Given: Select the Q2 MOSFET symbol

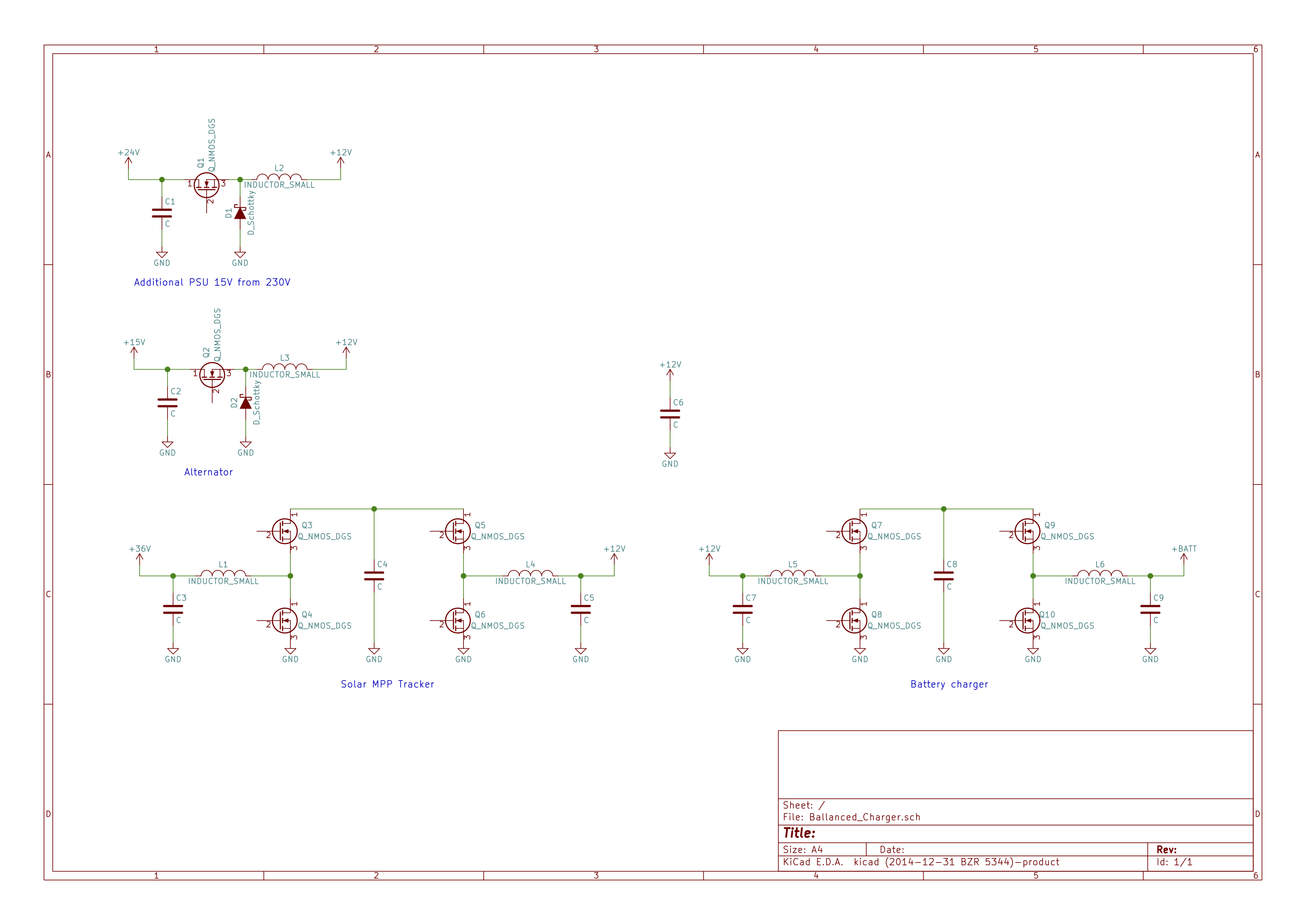Looking at the screenshot, I should pyautogui.click(x=212, y=375).
